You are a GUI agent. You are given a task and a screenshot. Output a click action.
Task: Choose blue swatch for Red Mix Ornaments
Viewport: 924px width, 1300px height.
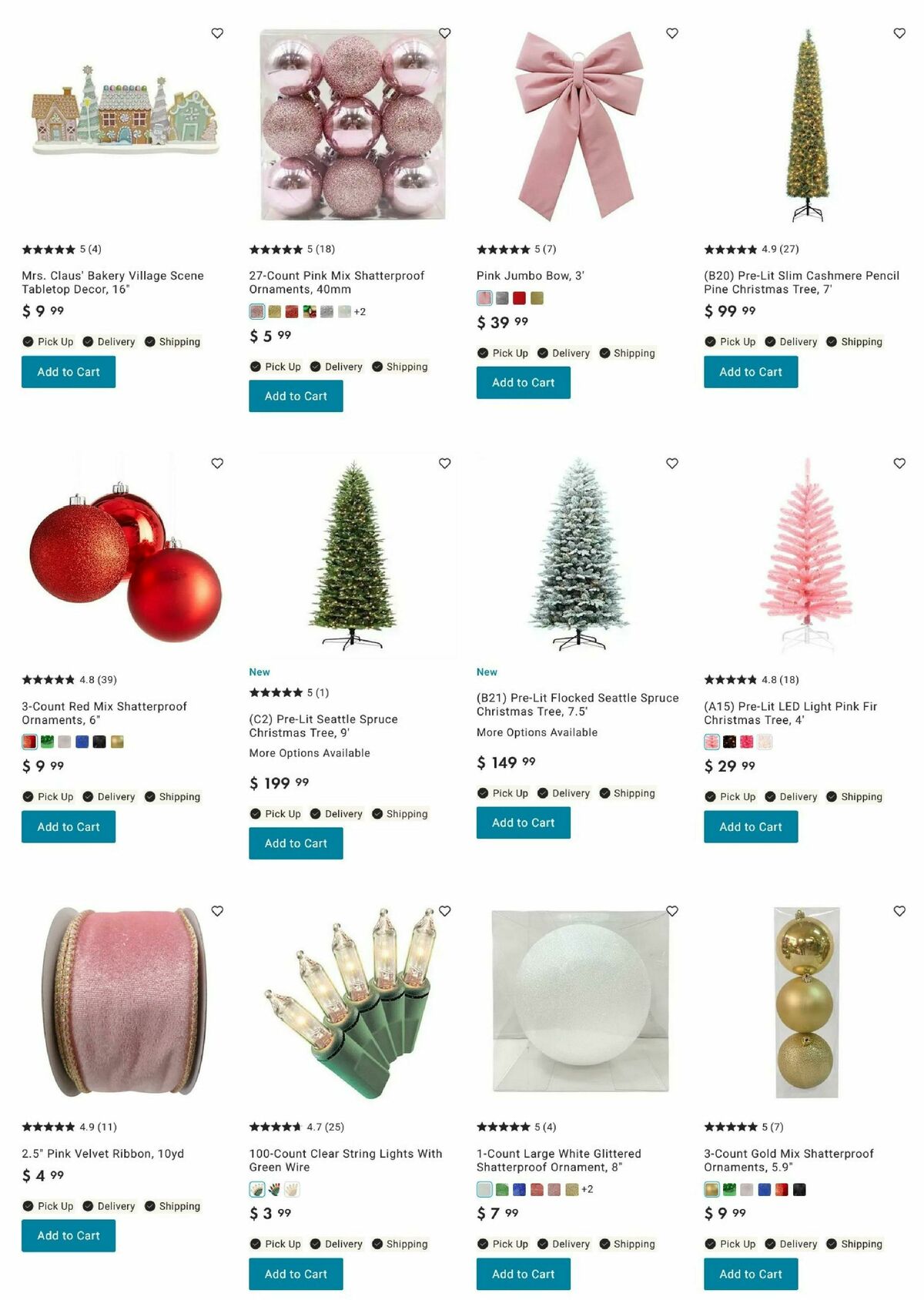(x=82, y=742)
